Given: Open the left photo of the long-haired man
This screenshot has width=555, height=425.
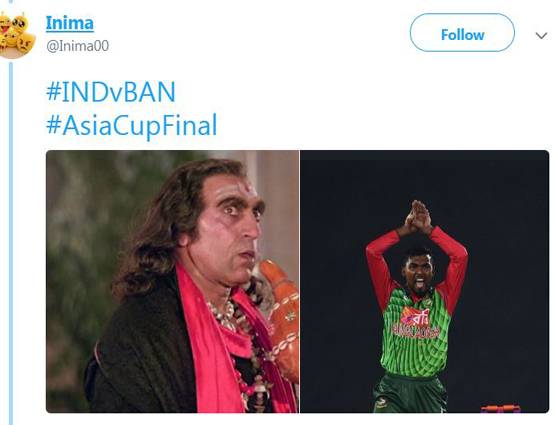Looking at the screenshot, I should (x=173, y=281).
